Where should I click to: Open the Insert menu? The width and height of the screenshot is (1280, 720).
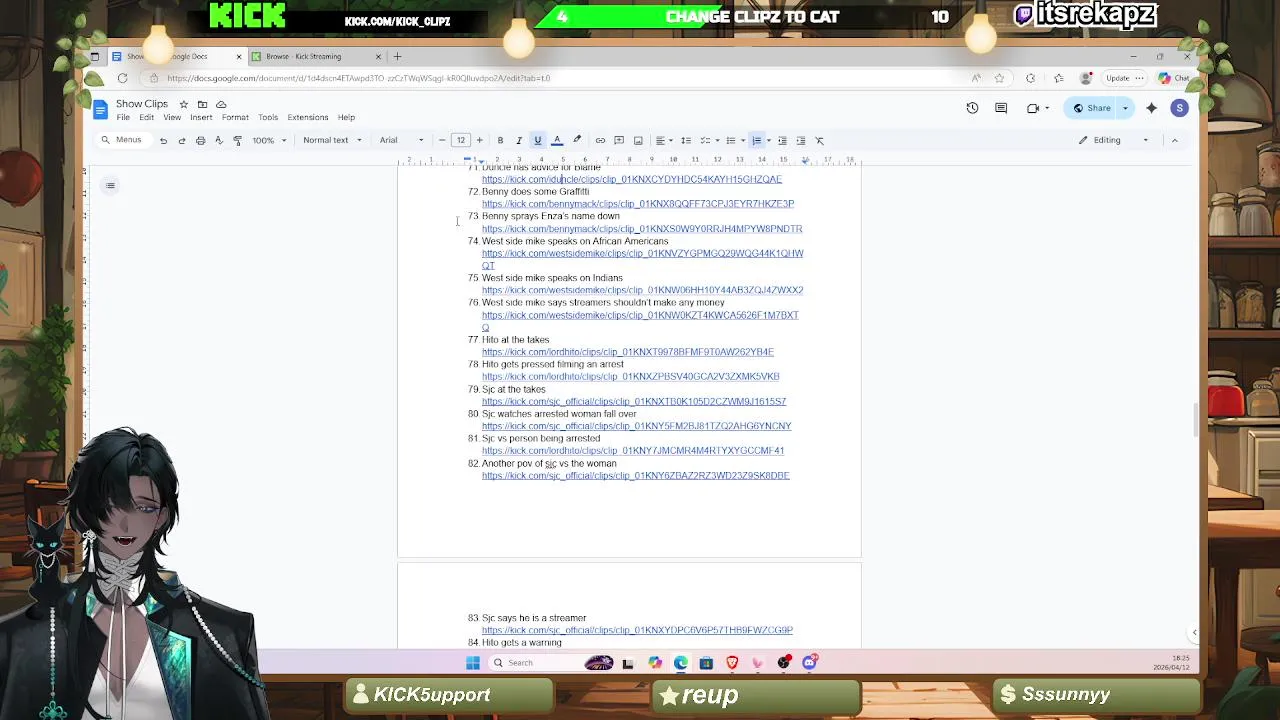click(x=201, y=118)
